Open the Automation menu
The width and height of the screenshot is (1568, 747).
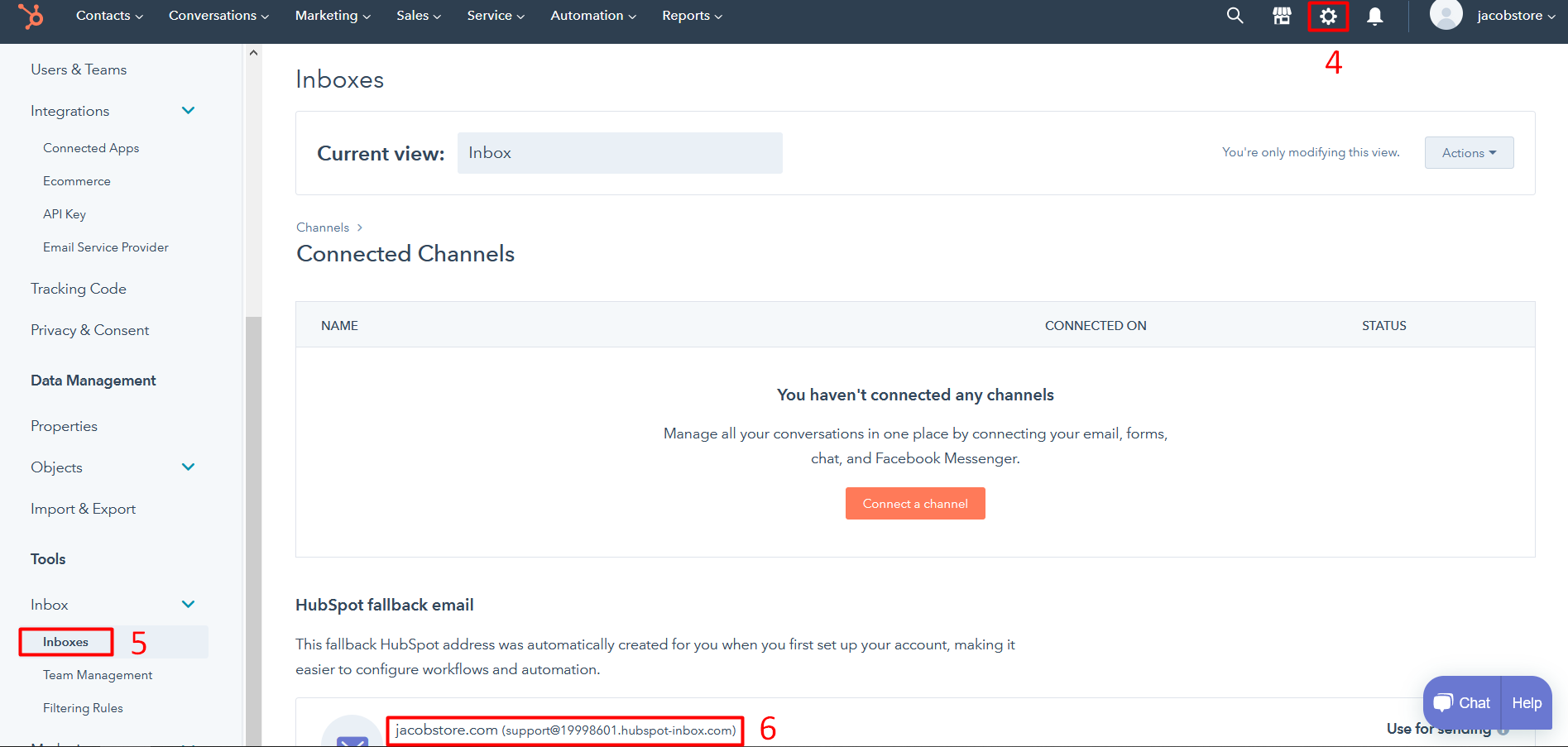click(x=592, y=16)
